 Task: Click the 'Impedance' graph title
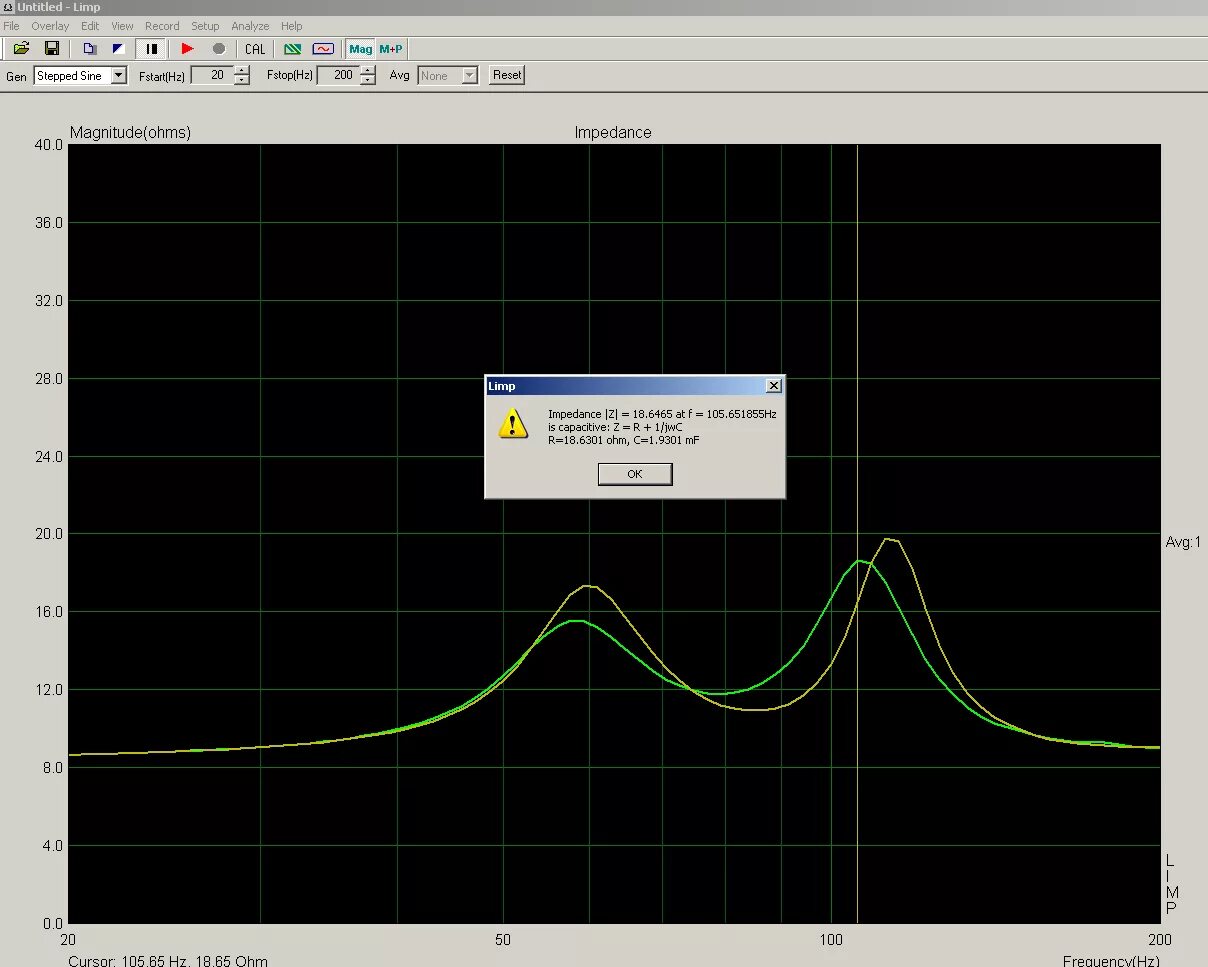[x=613, y=132]
